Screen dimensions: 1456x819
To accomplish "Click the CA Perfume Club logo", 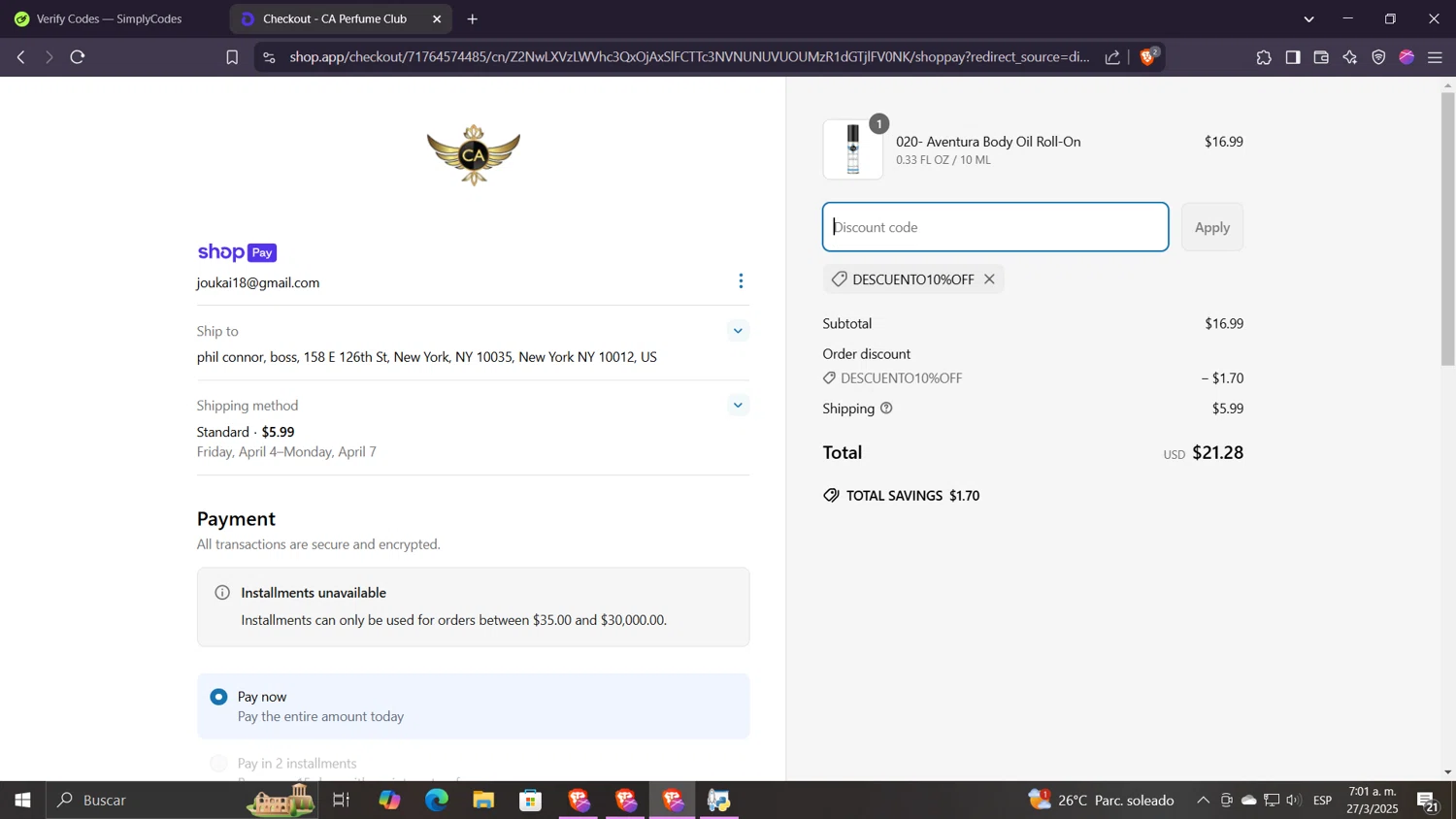I will pos(474,154).
